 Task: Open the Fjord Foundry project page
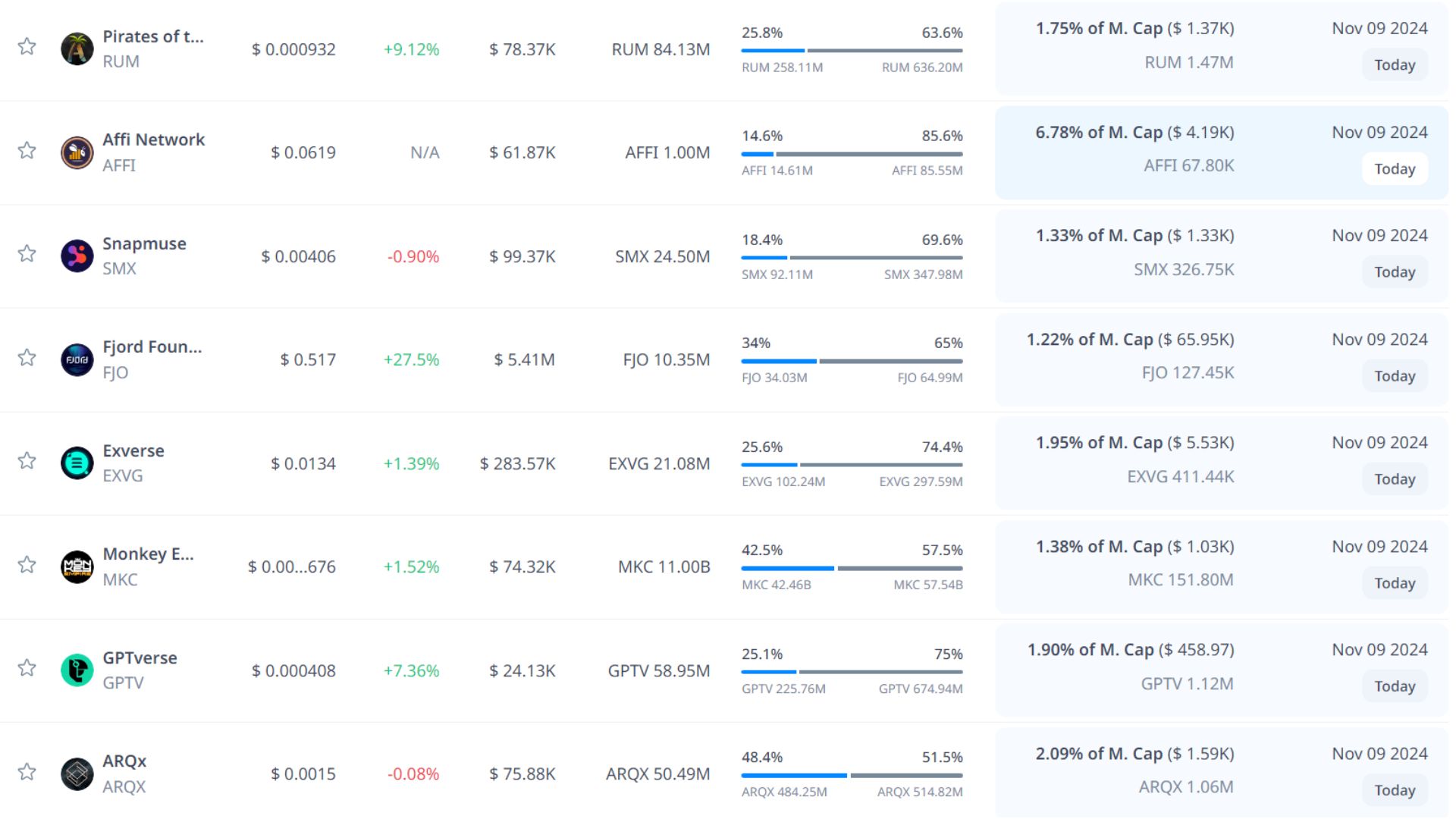point(152,347)
